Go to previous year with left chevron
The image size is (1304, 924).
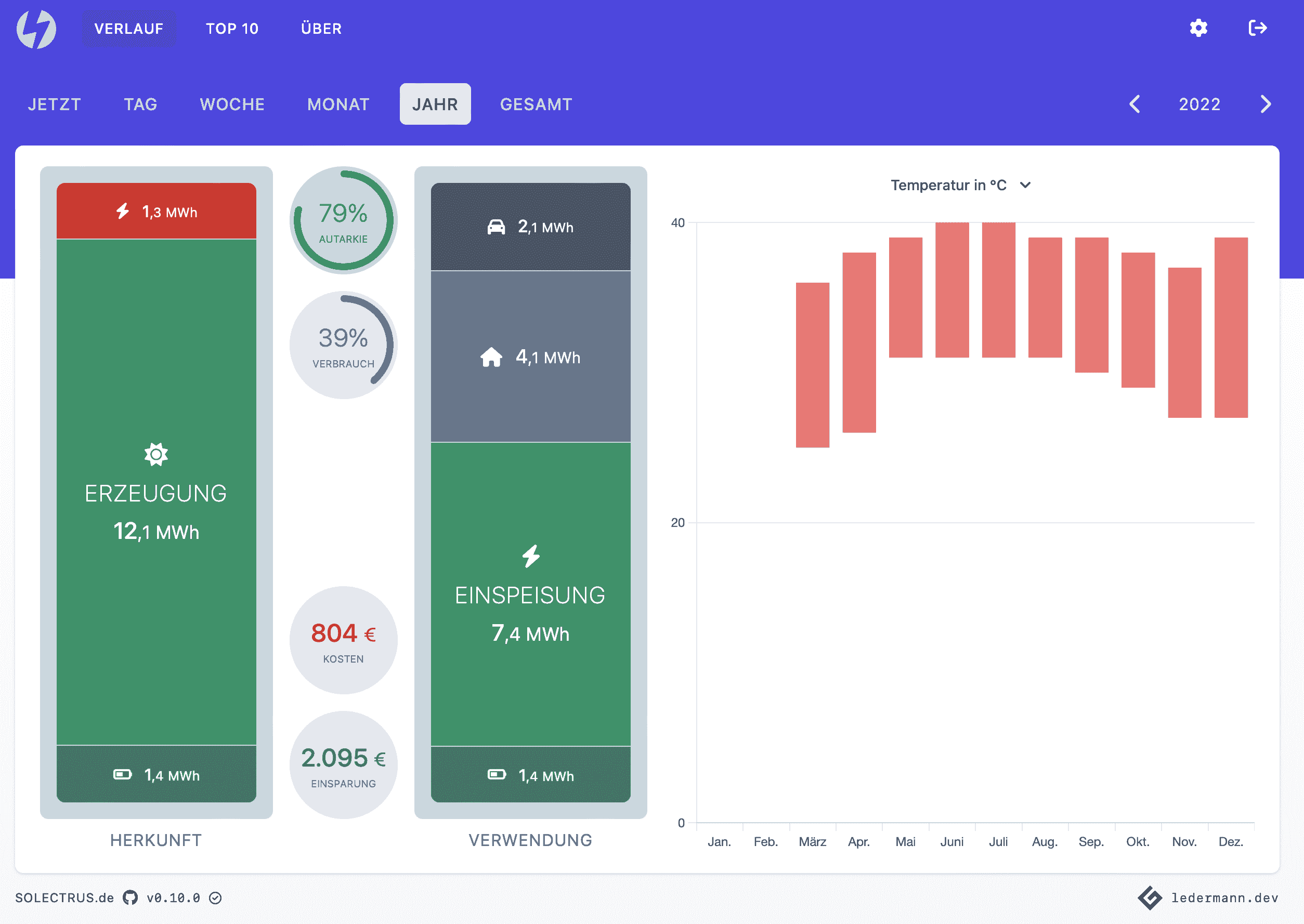[x=1135, y=104]
